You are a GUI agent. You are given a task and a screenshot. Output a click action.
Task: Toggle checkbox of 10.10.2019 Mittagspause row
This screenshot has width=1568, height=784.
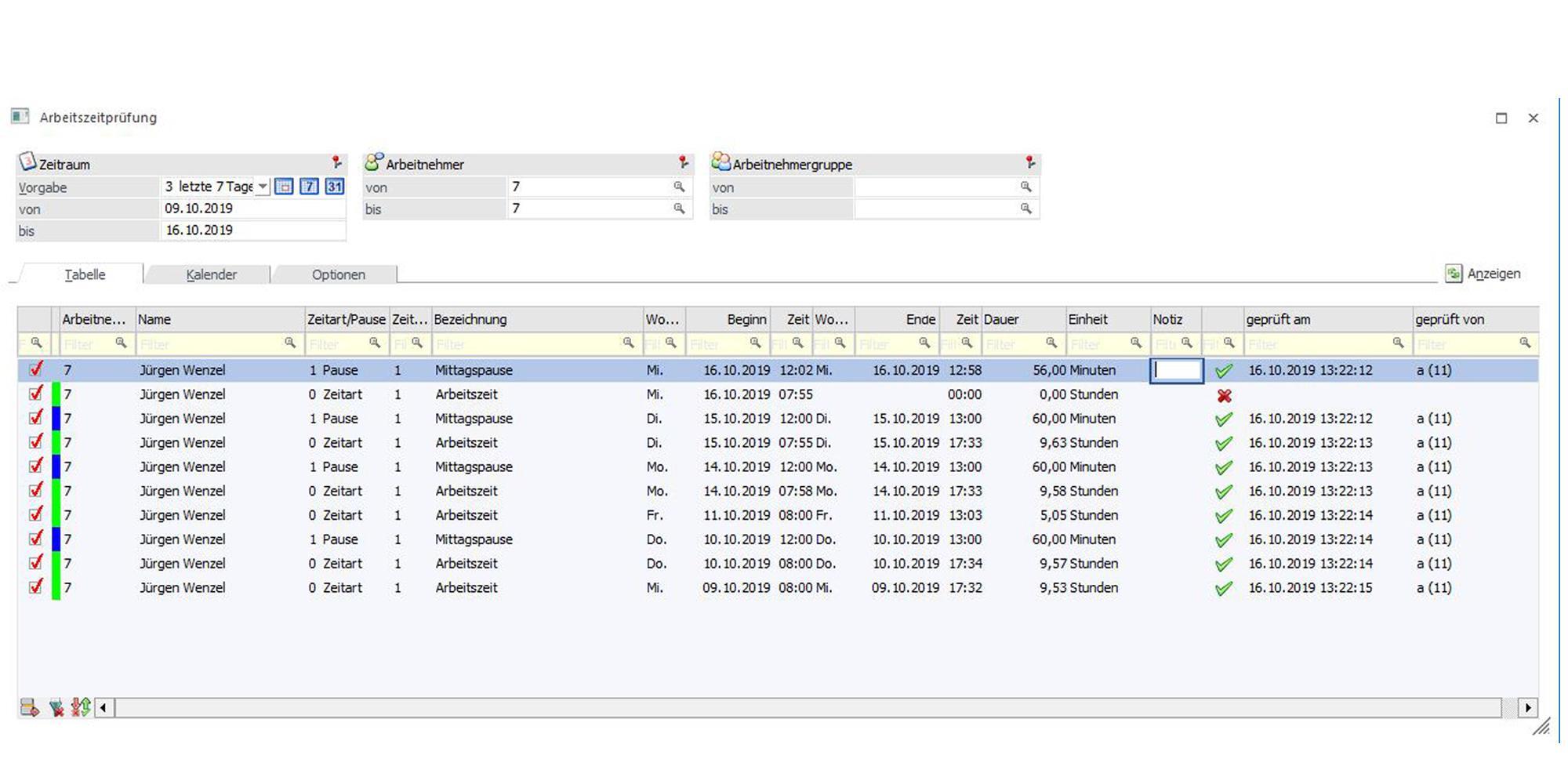click(35, 539)
